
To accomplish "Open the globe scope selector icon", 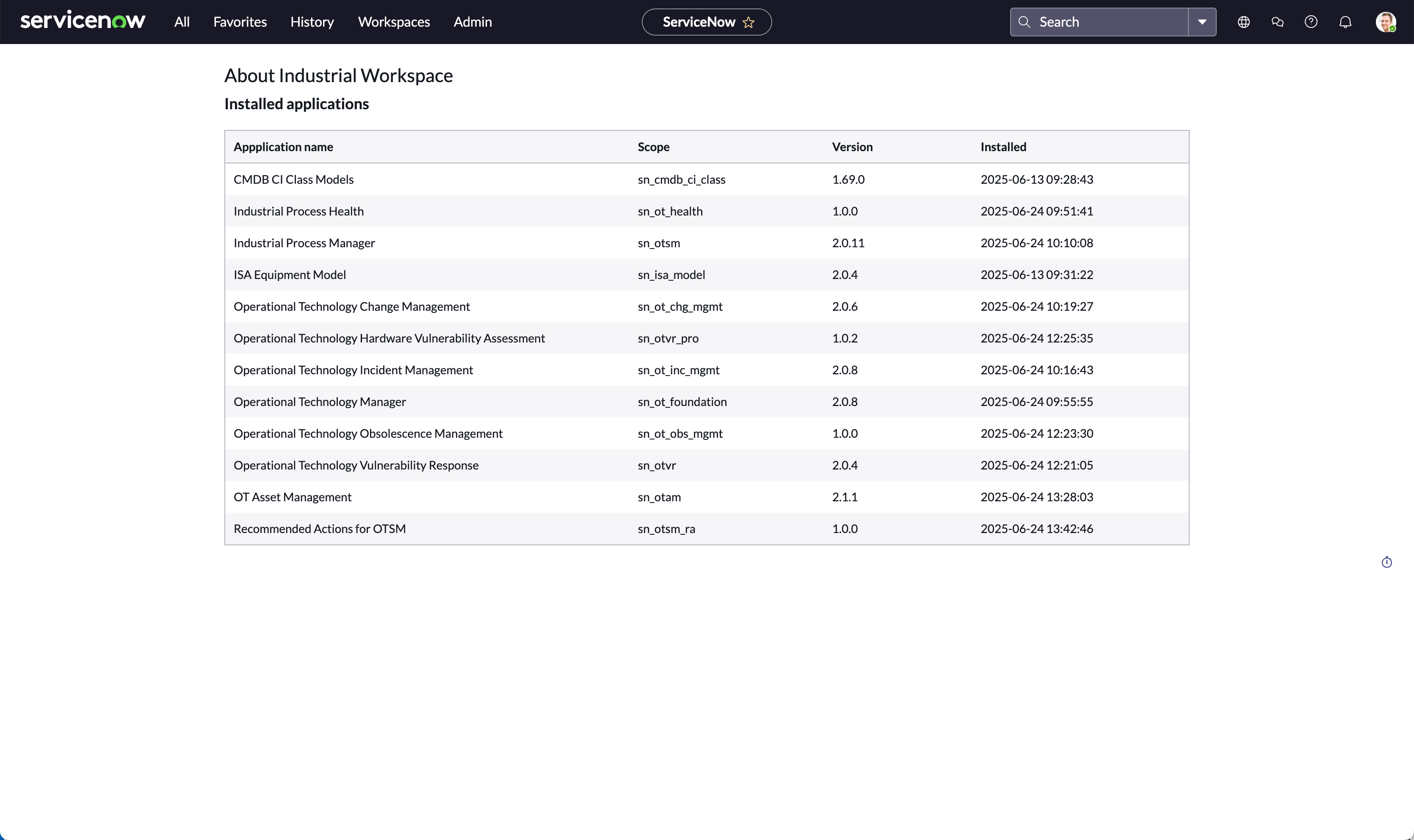I will pos(1244,22).
